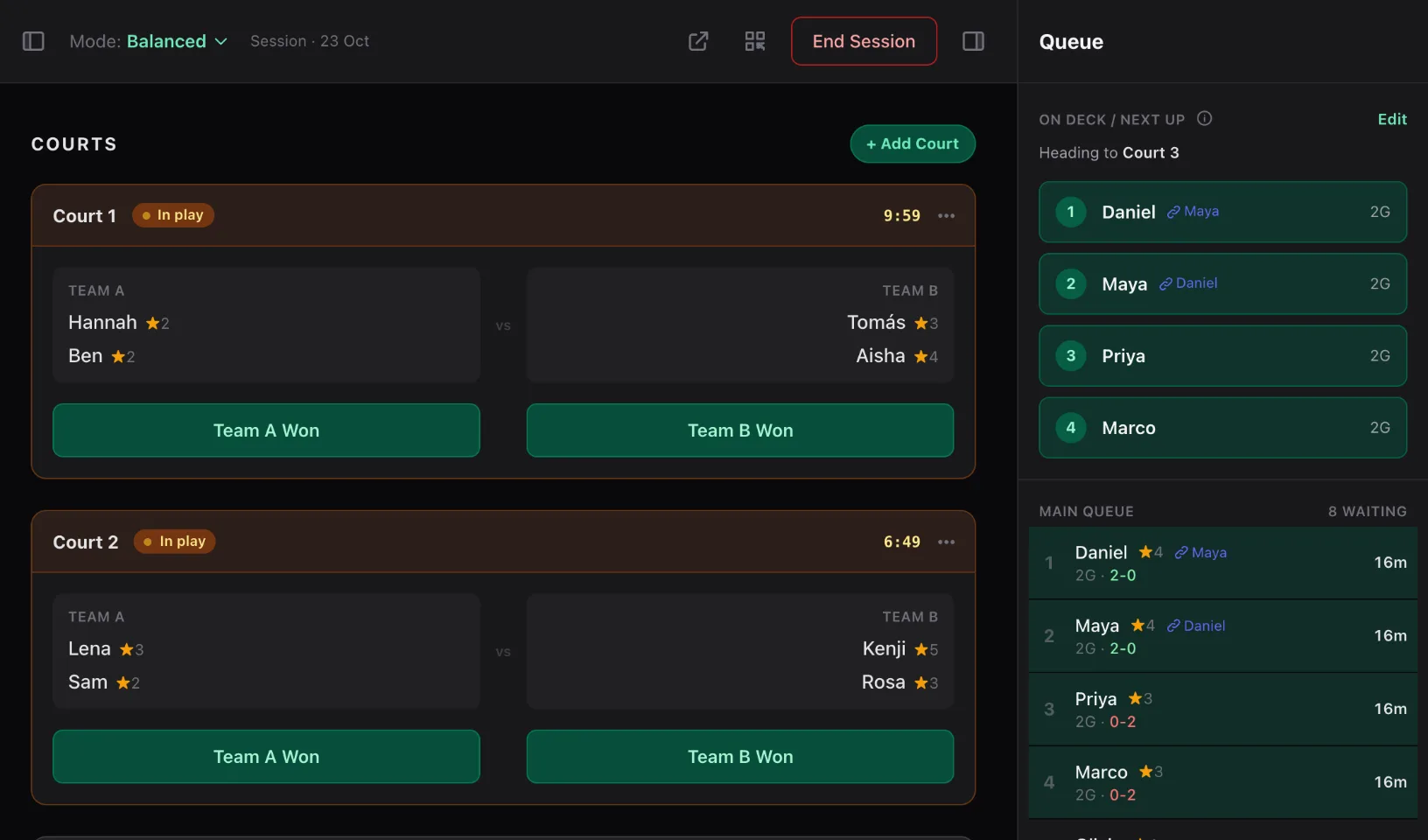Viewport: 1428px width, 840px height.
Task: Click the Session · 23 Oct label
Action: point(310,41)
